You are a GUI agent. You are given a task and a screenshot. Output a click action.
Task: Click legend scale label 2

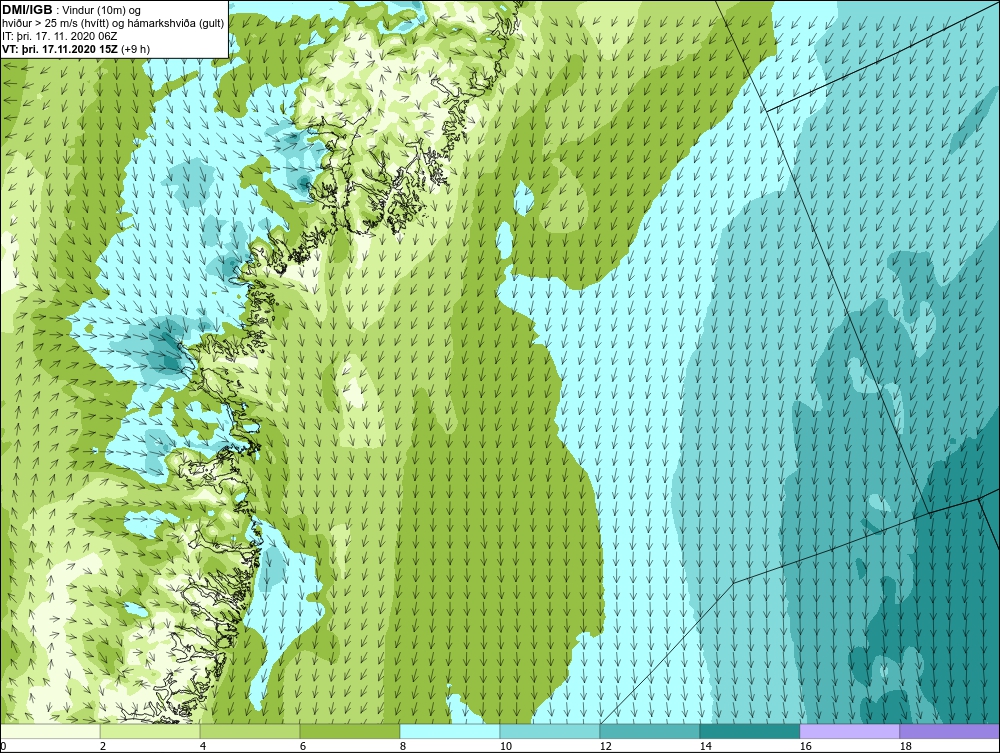pyautogui.click(x=103, y=746)
